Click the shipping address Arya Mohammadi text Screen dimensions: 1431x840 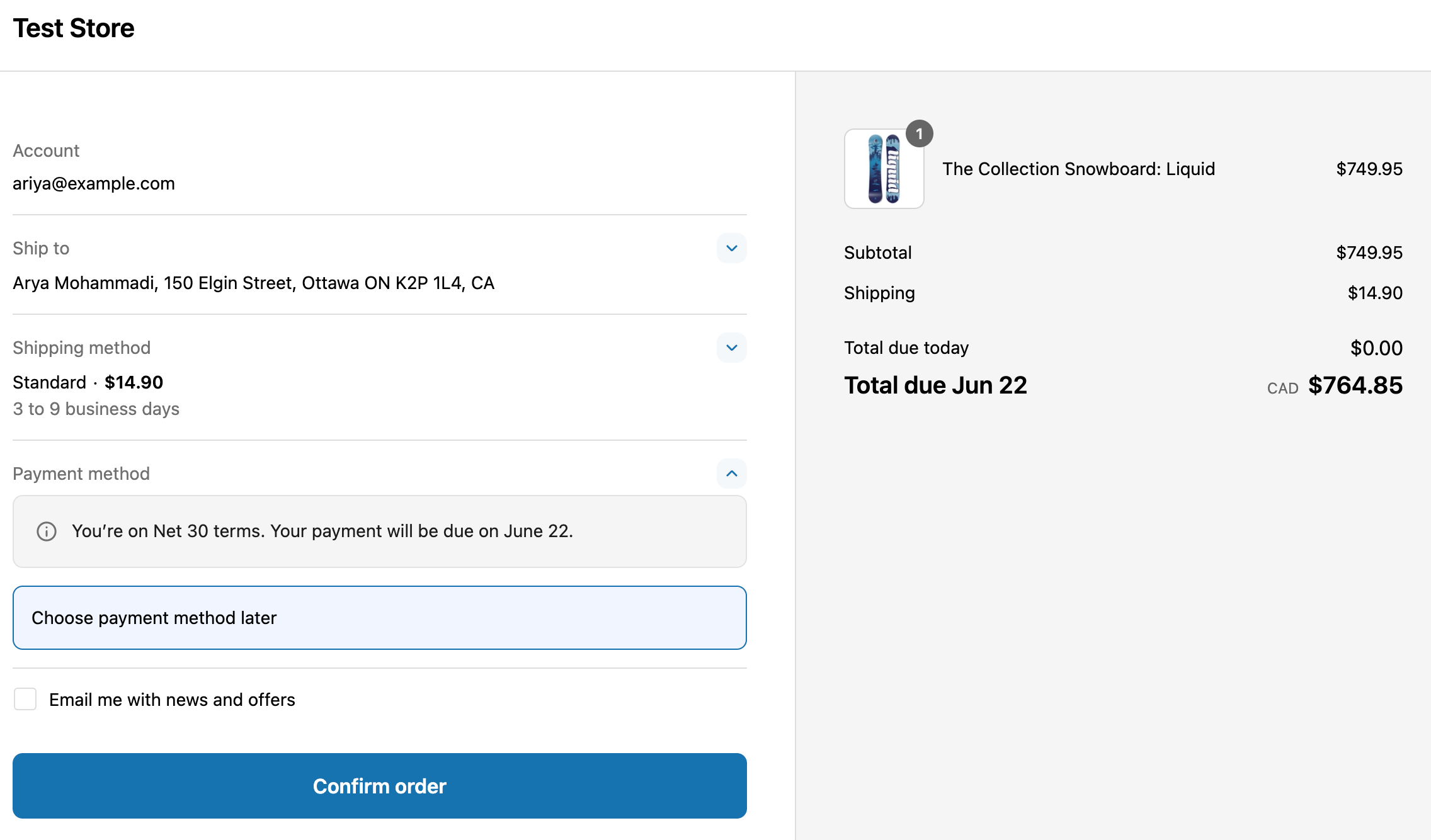coord(253,283)
